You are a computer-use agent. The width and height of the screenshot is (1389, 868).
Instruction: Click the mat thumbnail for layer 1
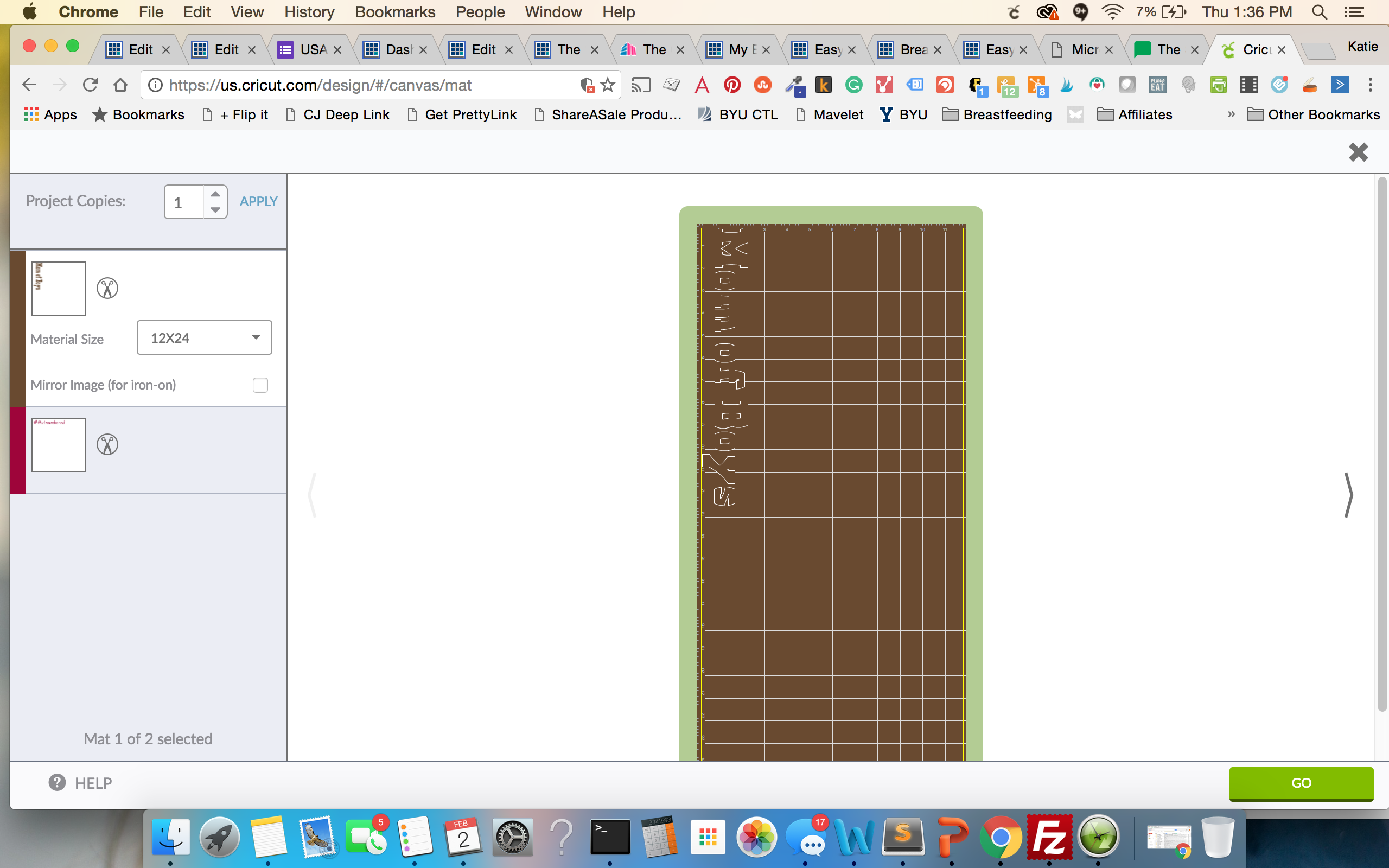coord(58,287)
